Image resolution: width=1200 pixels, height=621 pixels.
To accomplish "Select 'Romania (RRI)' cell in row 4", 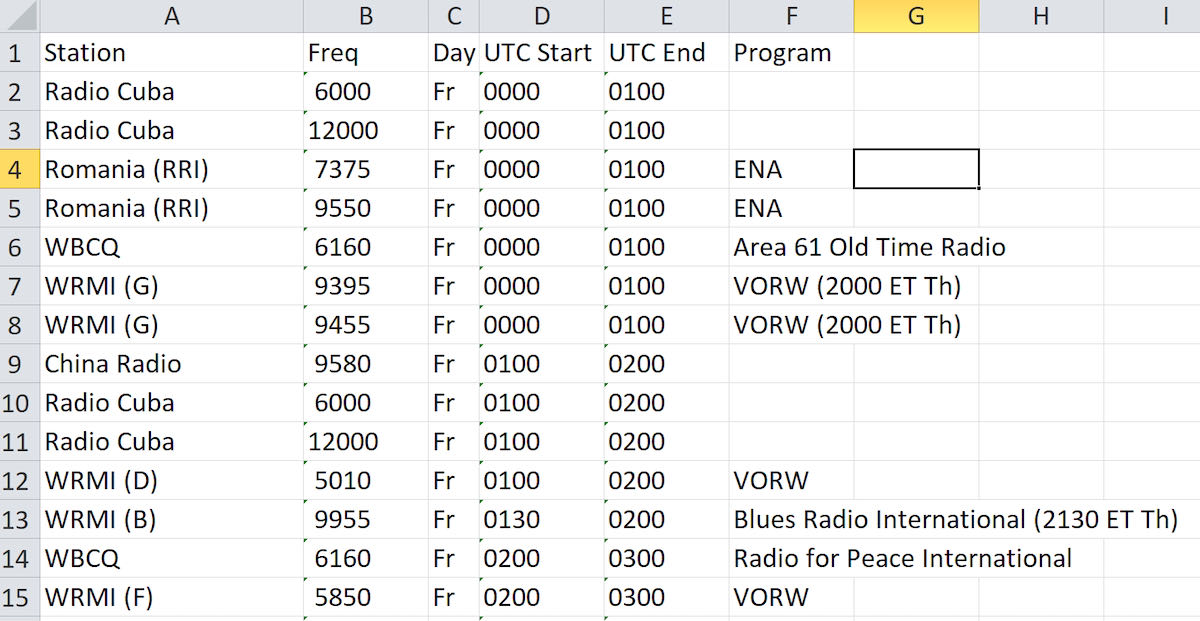I will click(x=172, y=169).
